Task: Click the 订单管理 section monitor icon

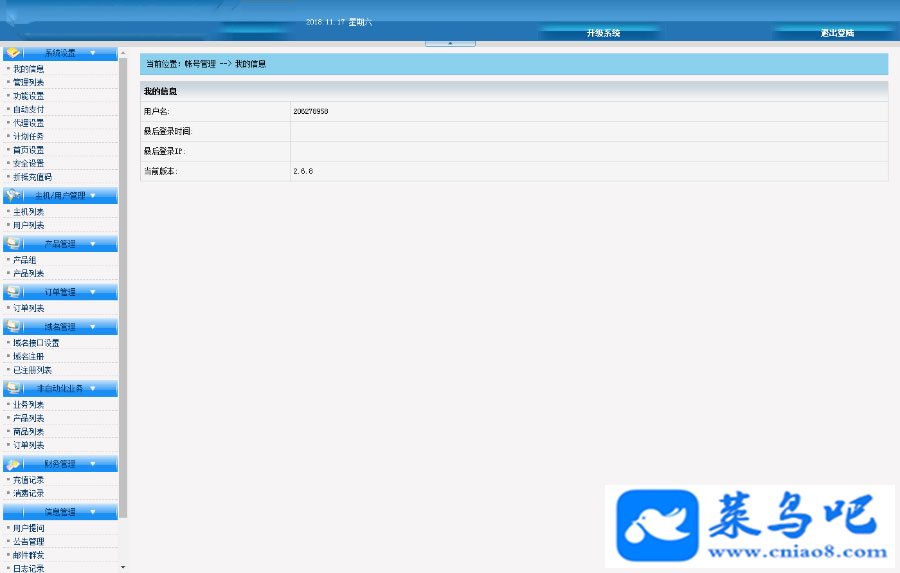Action: click(13, 292)
